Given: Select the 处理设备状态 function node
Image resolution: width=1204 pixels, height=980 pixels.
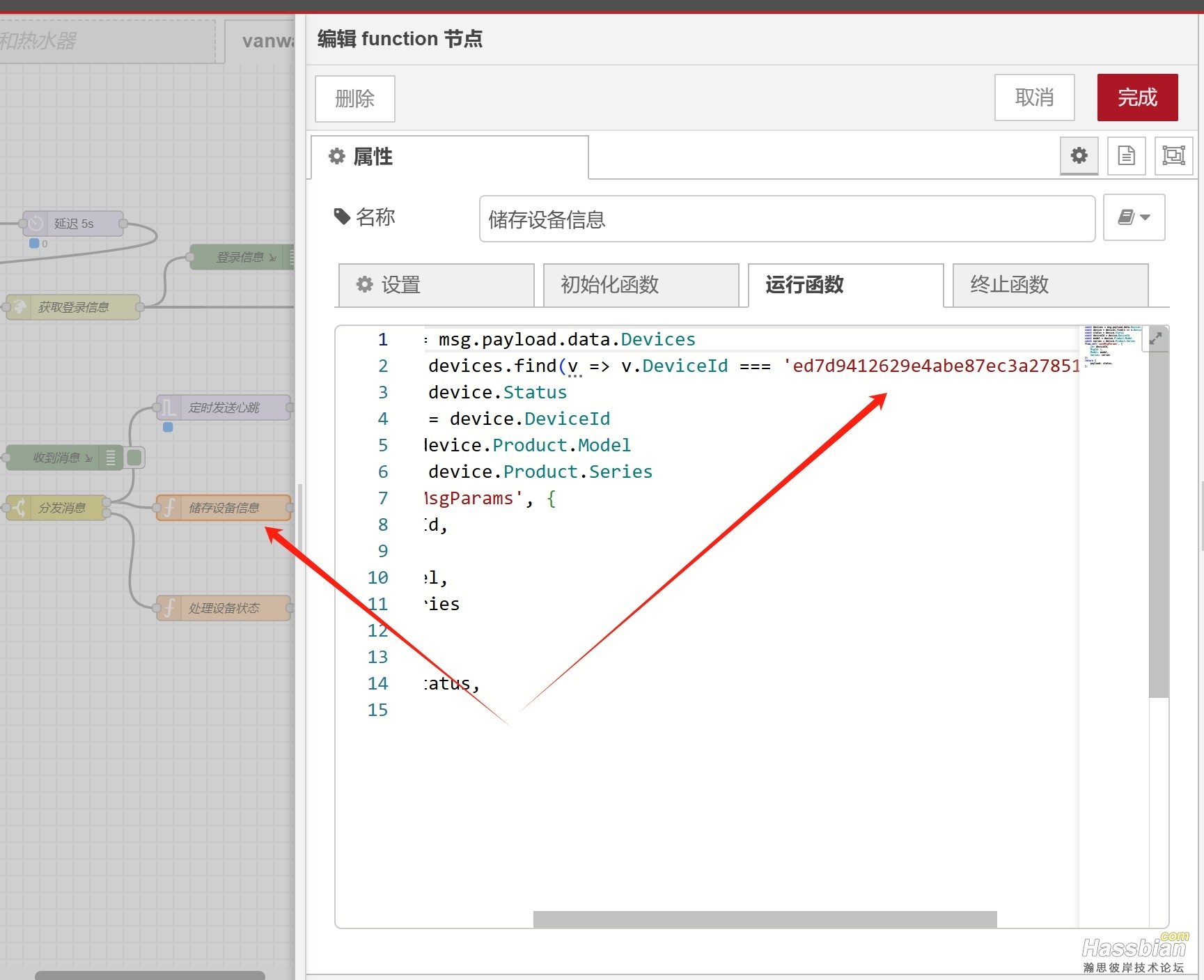Looking at the screenshot, I should [224, 608].
